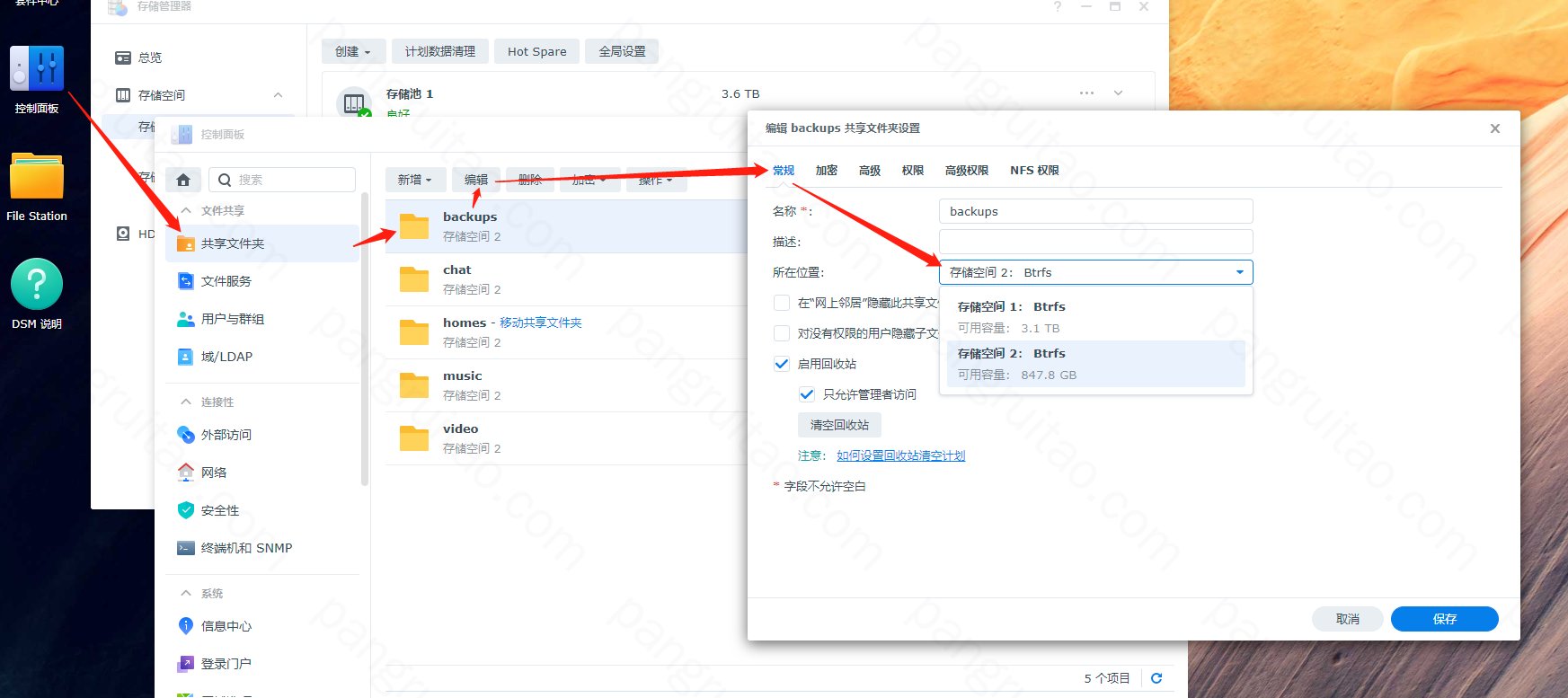This screenshot has height=698, width=1568.
Task: Click the 共享文件夹 folder icon
Action: [186, 243]
